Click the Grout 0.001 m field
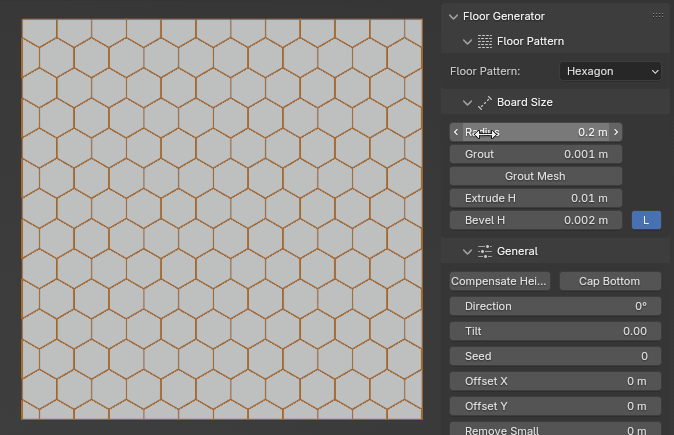 click(x=536, y=154)
